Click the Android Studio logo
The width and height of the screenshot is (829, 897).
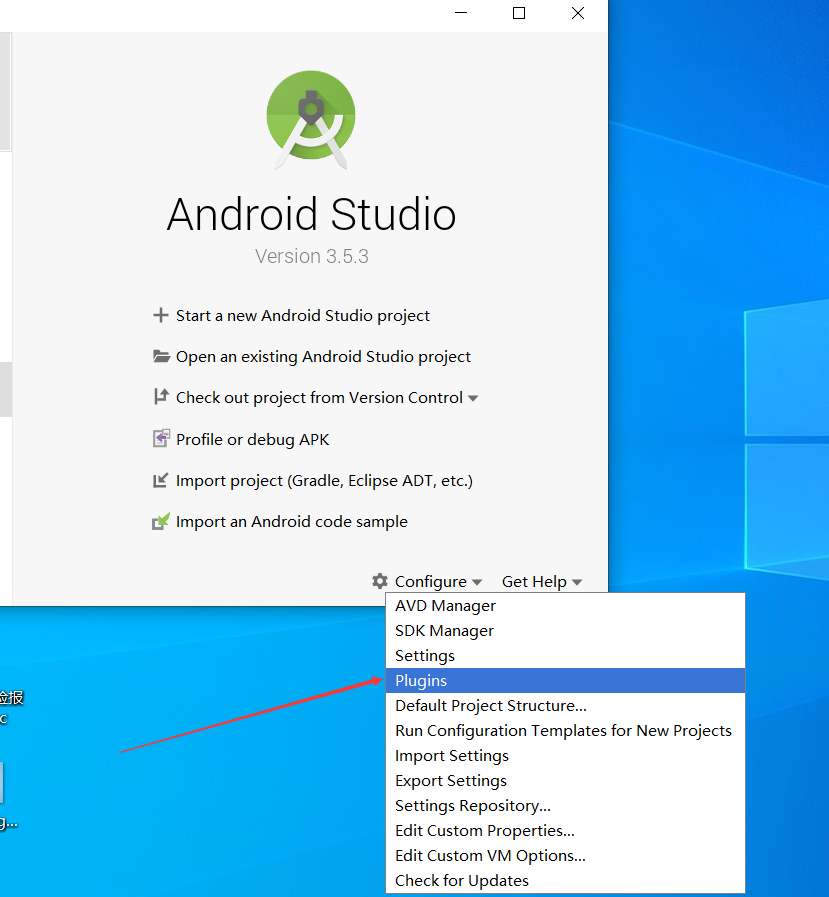click(x=311, y=119)
